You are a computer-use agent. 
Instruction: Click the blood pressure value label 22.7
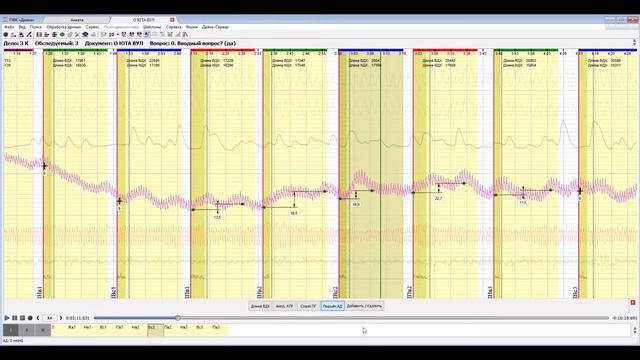point(438,198)
